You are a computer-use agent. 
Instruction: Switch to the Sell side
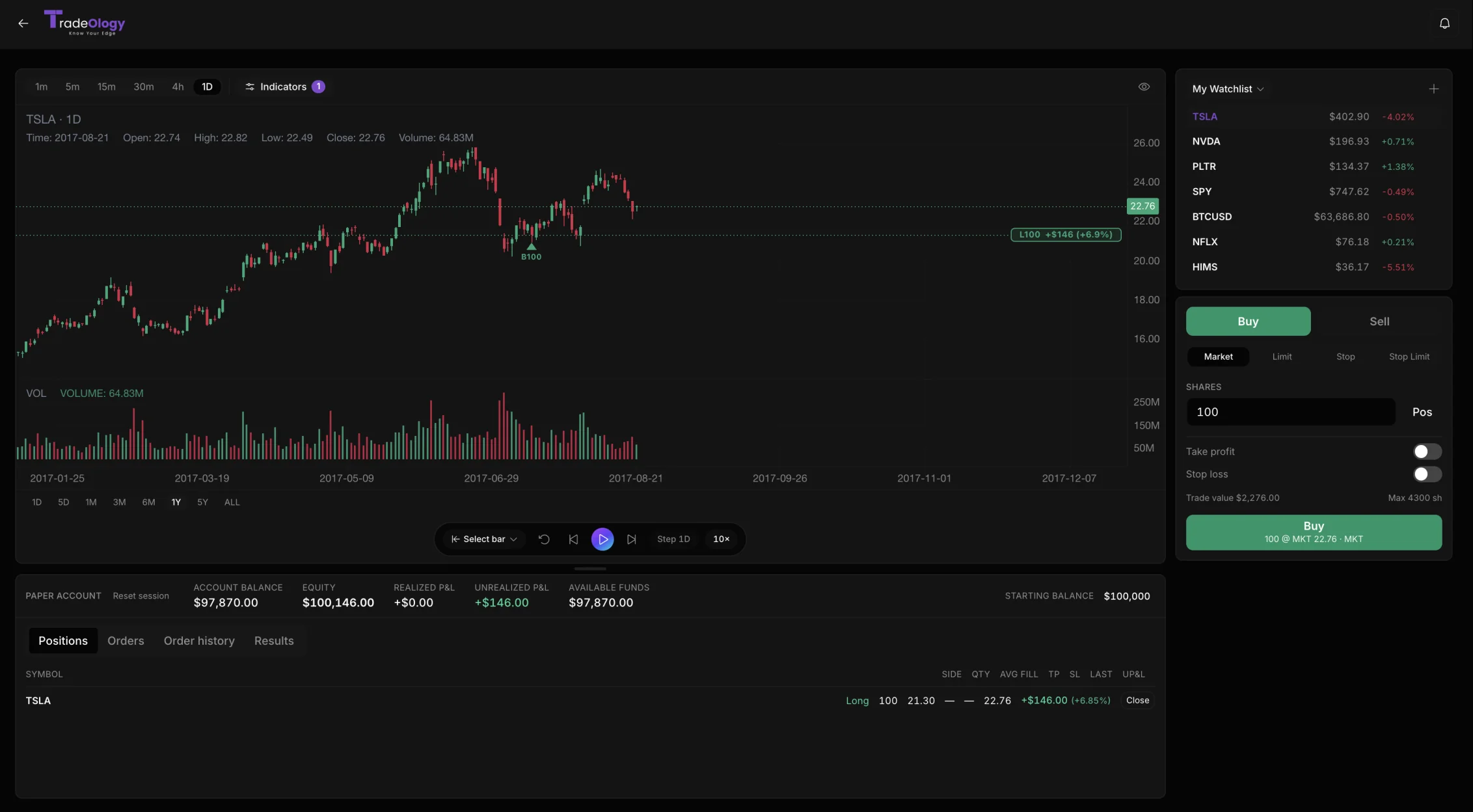coord(1379,321)
